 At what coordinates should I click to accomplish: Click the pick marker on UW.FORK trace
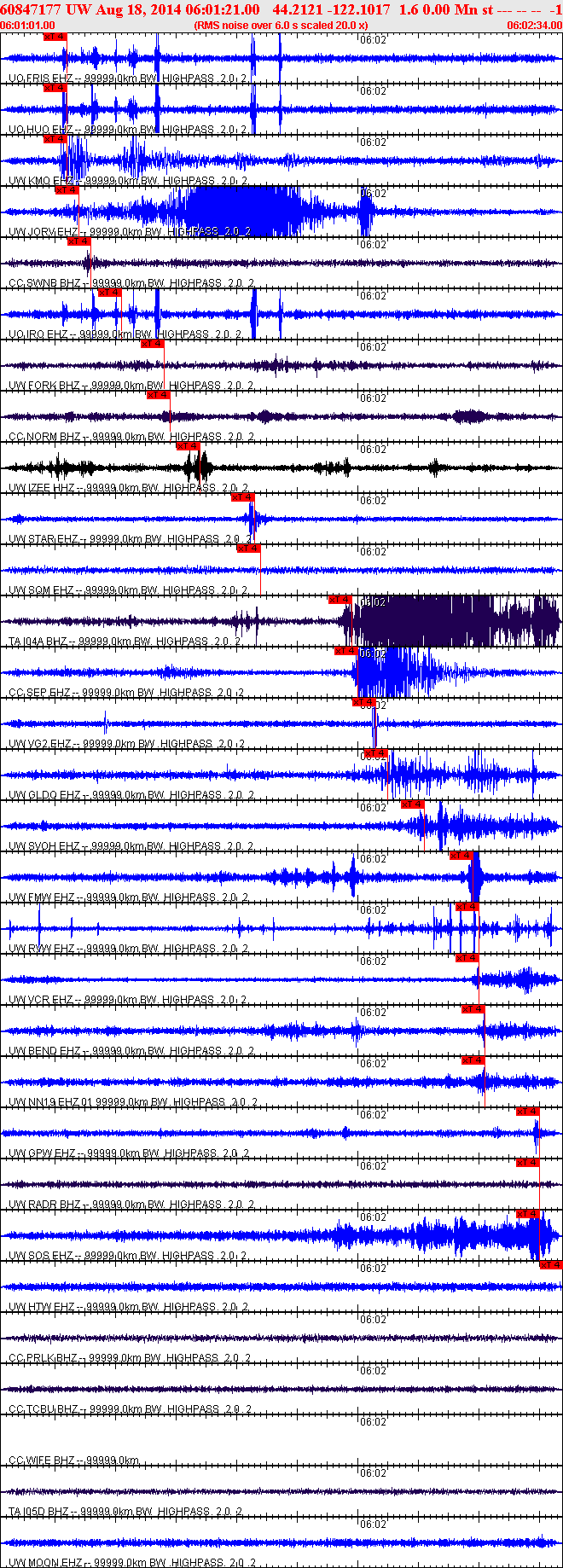pos(153,344)
